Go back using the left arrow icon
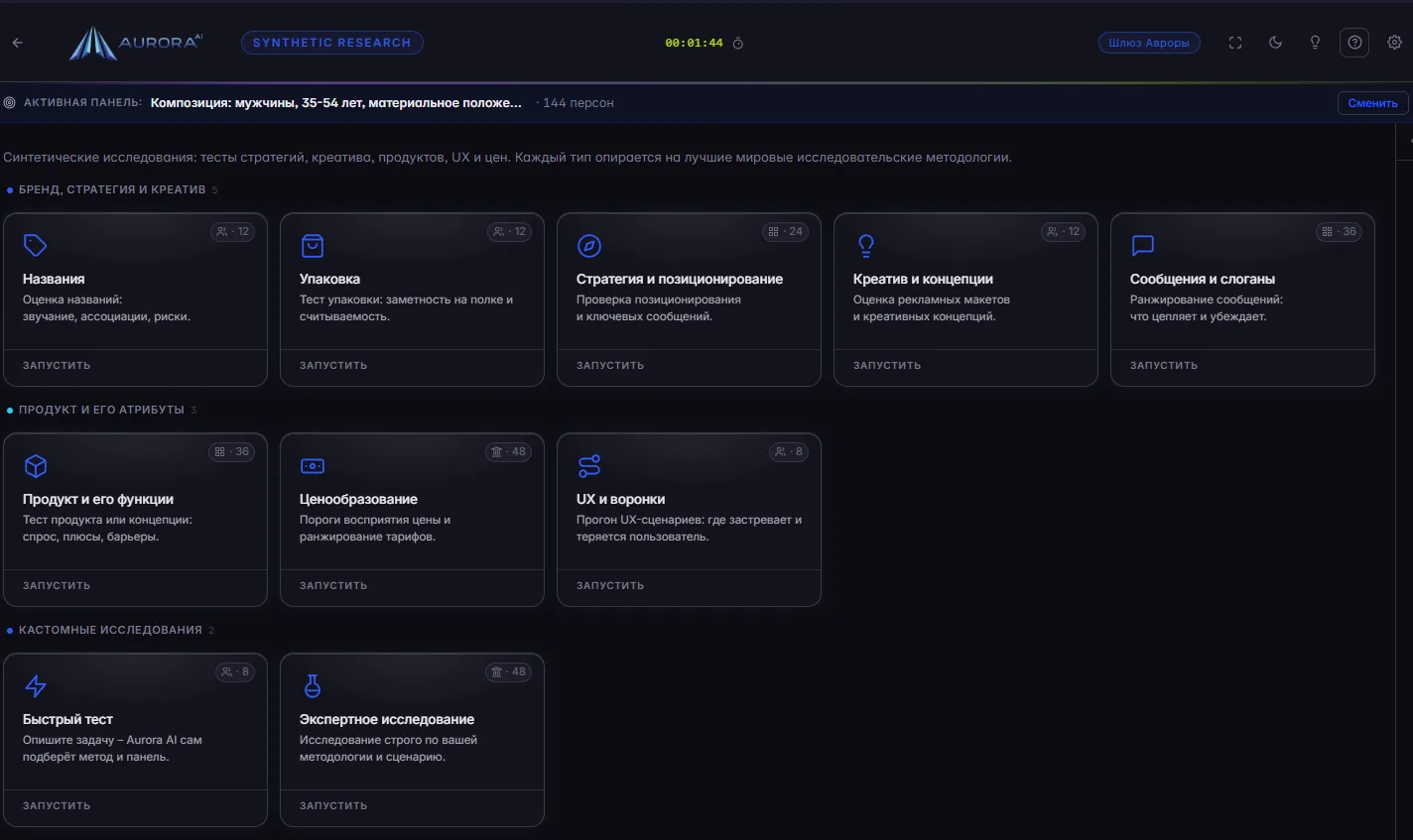Screen dimensions: 1413x840 tap(17, 43)
